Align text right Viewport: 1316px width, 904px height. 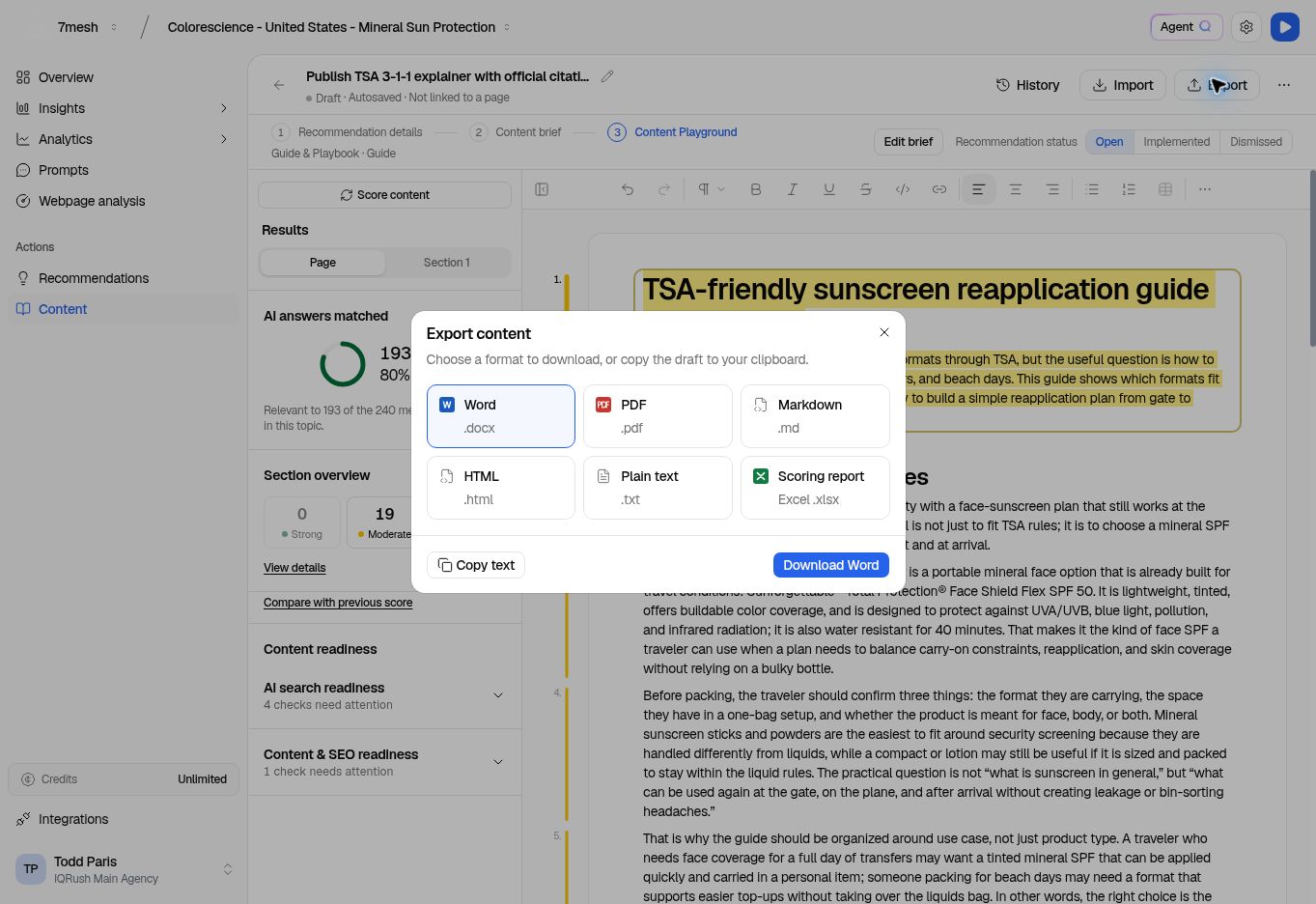pos(1052,189)
